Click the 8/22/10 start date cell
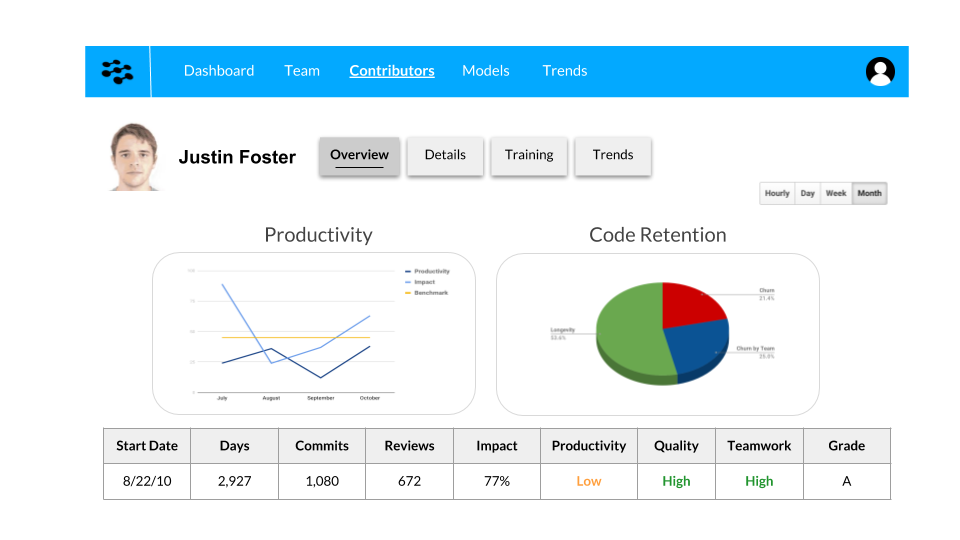Image resolution: width=960 pixels, height=540 pixels. [x=147, y=481]
